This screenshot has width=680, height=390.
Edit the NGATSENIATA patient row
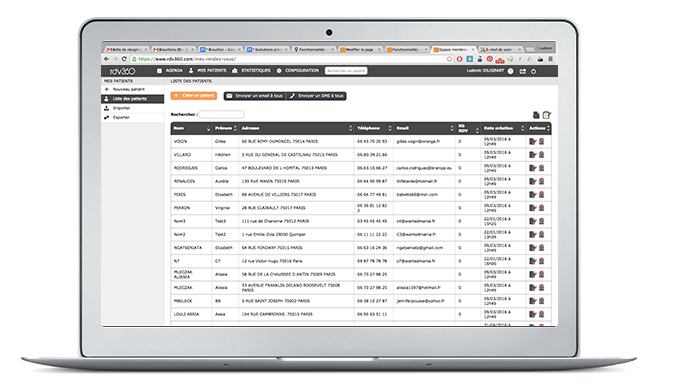pyautogui.click(x=533, y=248)
